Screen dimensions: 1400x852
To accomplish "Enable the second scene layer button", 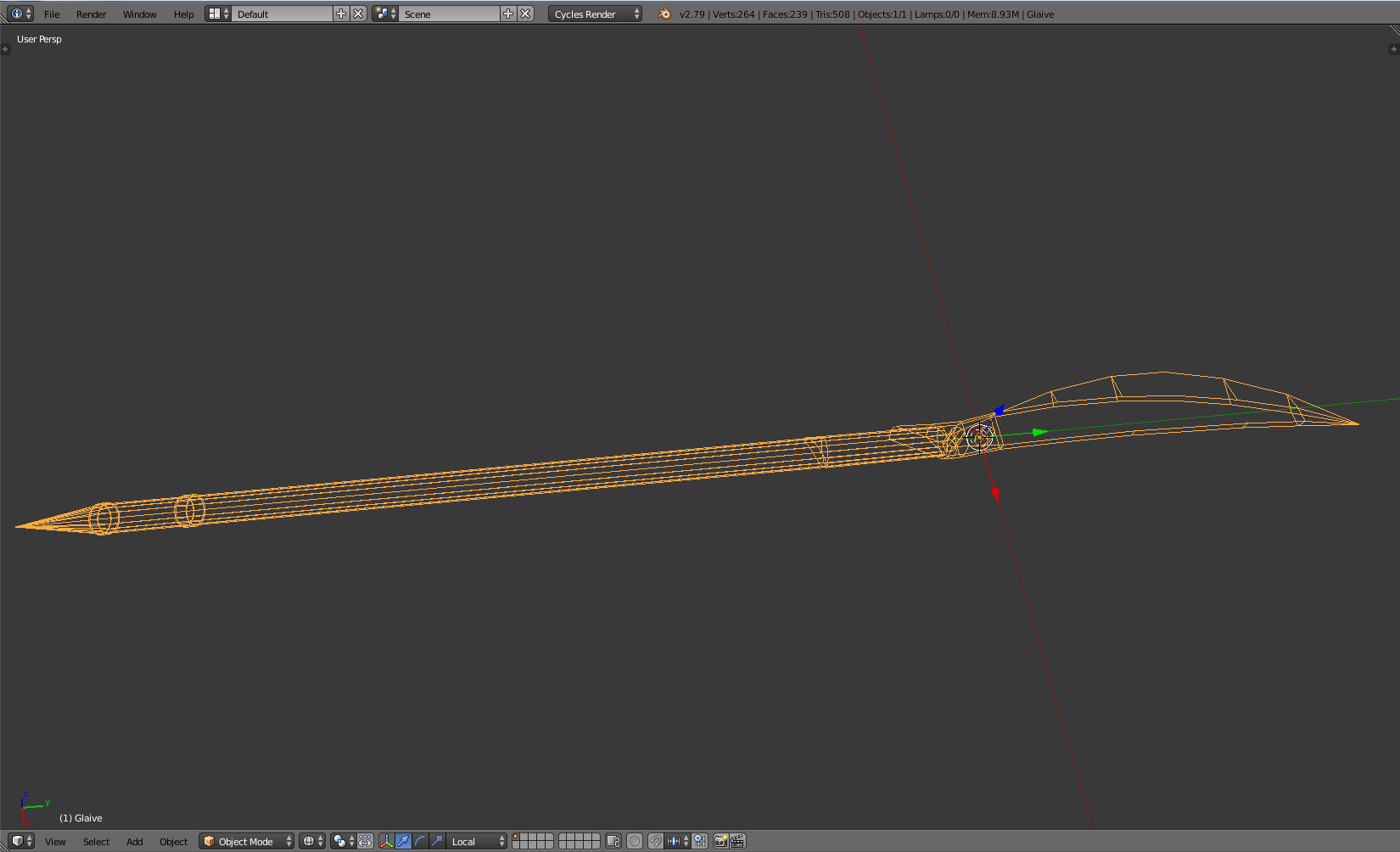I will [x=526, y=838].
